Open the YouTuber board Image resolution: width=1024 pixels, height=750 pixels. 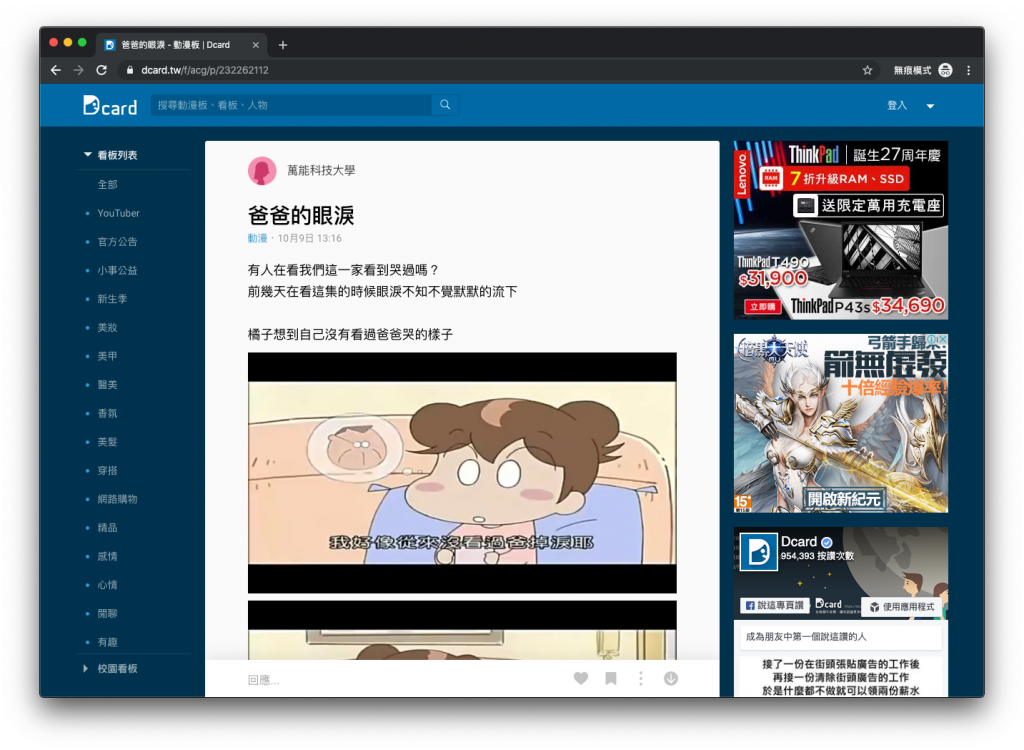(118, 213)
